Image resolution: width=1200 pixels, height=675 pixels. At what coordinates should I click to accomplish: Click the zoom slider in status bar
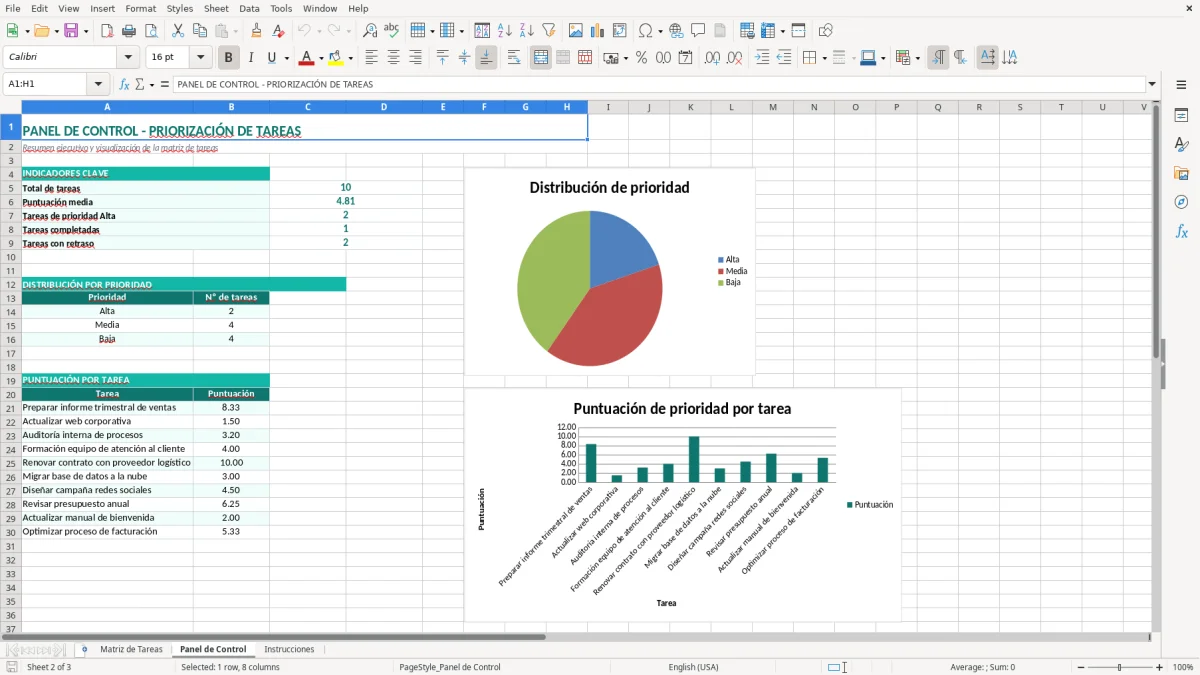coord(1120,667)
